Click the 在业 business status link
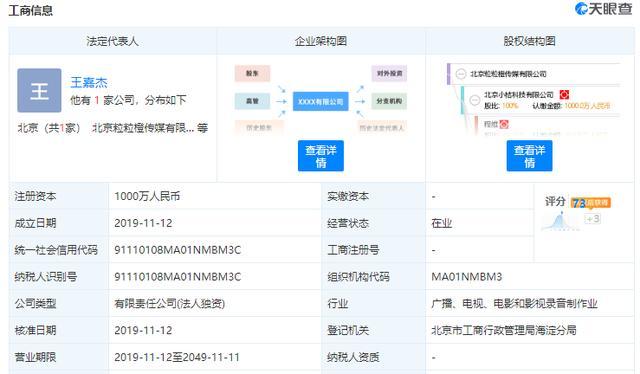Image resolution: width=640 pixels, height=374 pixels. point(442,223)
